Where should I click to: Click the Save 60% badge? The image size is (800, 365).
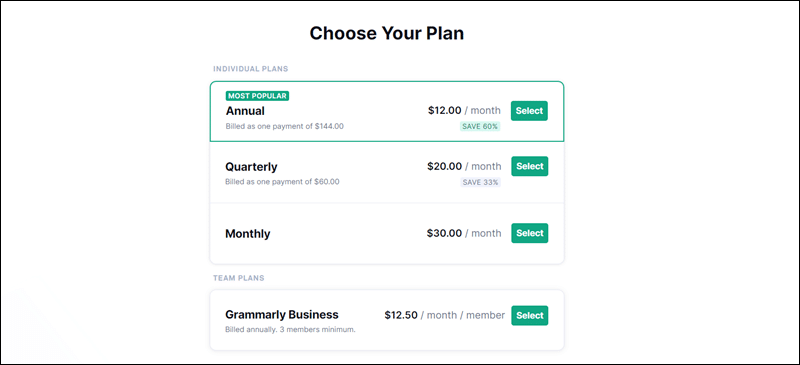[480, 127]
